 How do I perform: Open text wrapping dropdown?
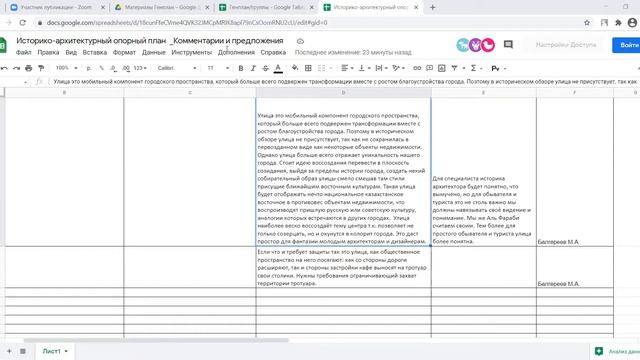click(381, 68)
